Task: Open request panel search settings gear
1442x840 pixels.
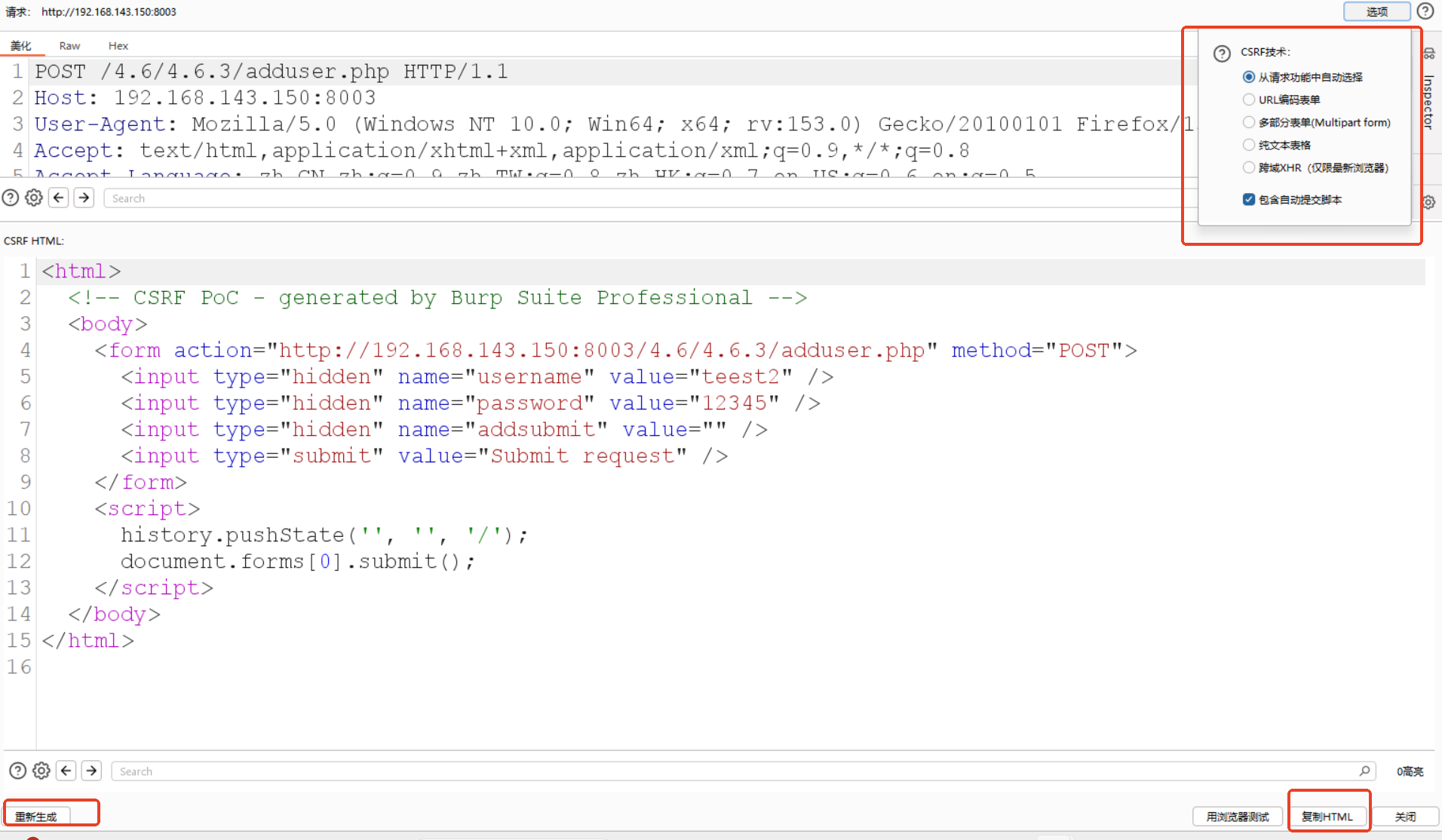Action: click(x=34, y=198)
